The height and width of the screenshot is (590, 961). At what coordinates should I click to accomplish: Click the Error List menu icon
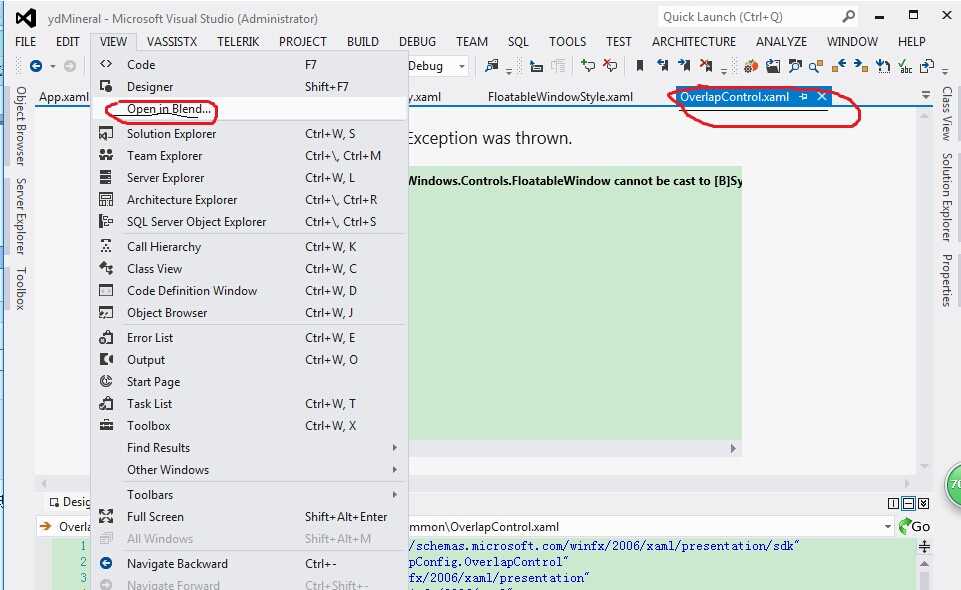pyautogui.click(x=106, y=338)
